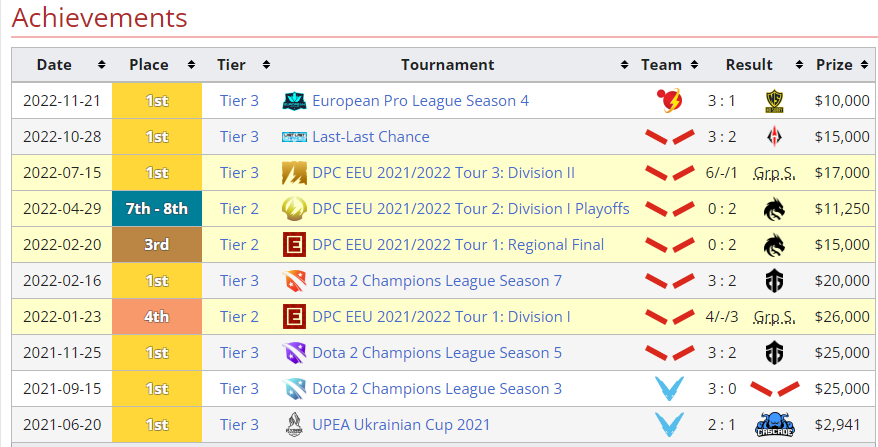The width and height of the screenshot is (878, 447).
Task: Click the Team Spirit logo in 2022-04-29 row
Action: click(774, 209)
